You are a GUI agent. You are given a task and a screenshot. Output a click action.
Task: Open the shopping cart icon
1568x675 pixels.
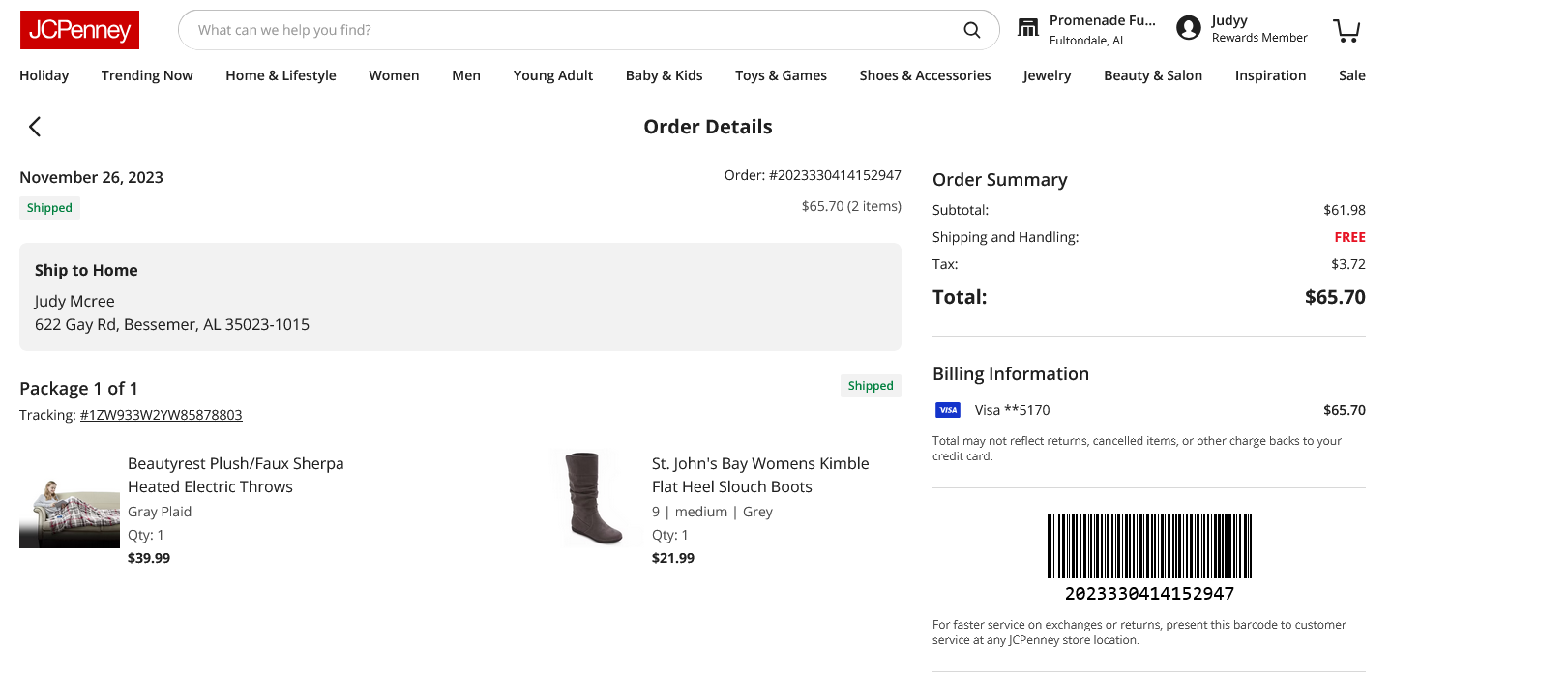pyautogui.click(x=1346, y=30)
